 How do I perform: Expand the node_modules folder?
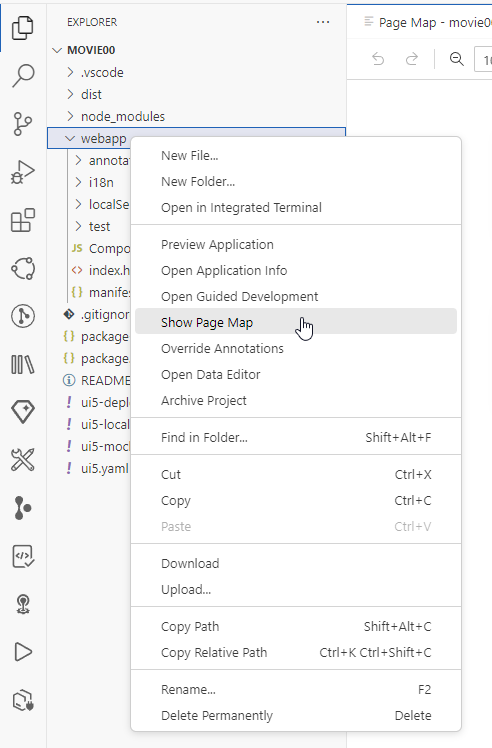coord(70,116)
